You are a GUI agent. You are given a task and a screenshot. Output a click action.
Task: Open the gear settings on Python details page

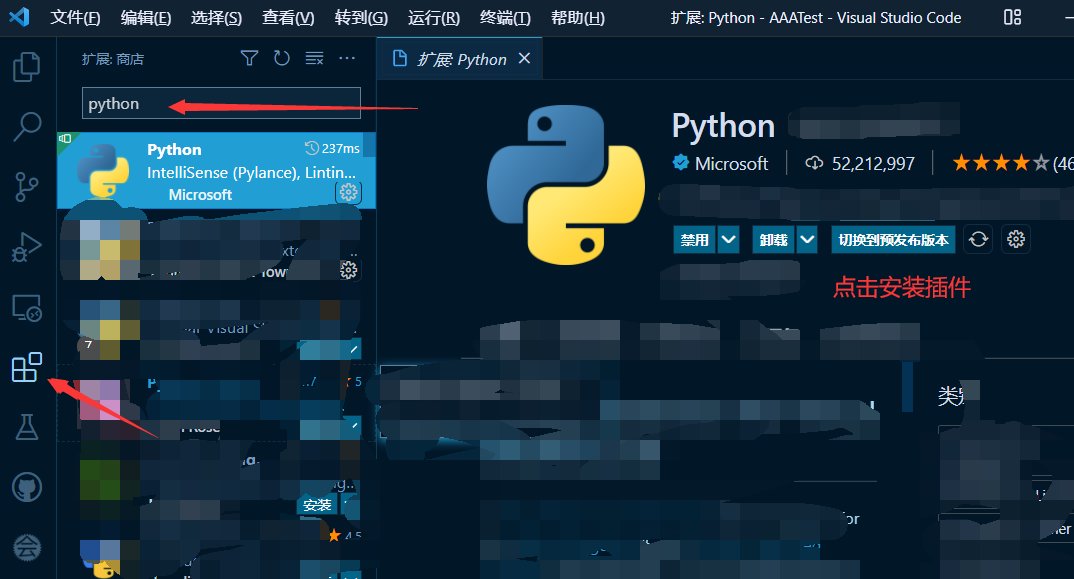click(x=1016, y=239)
